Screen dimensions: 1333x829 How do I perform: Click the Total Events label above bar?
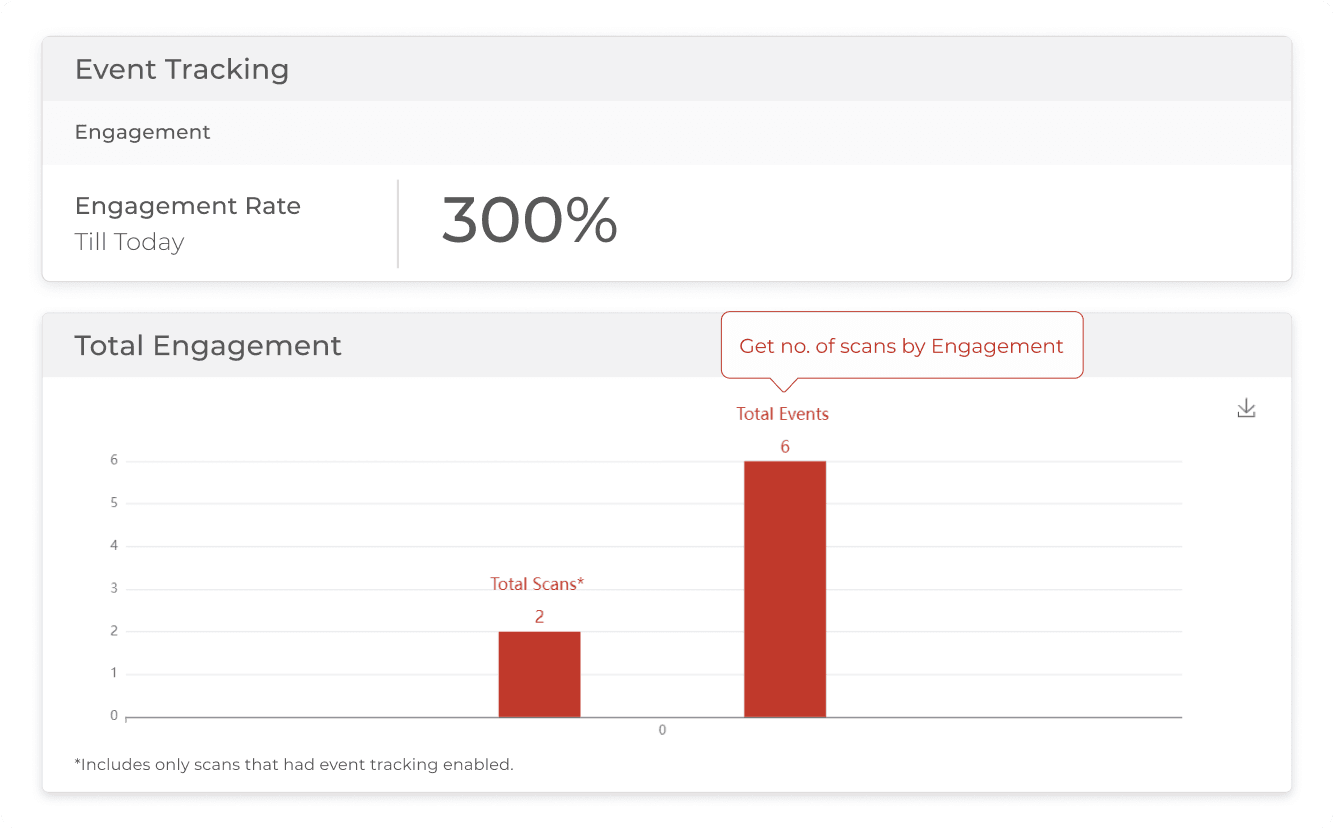click(782, 414)
